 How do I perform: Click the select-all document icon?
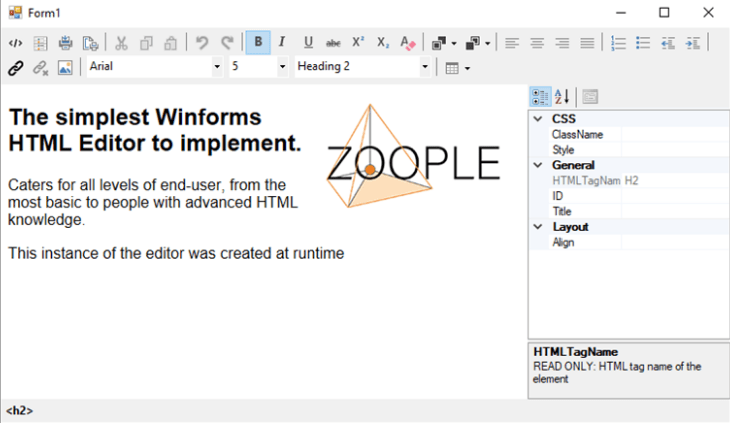click(41, 43)
